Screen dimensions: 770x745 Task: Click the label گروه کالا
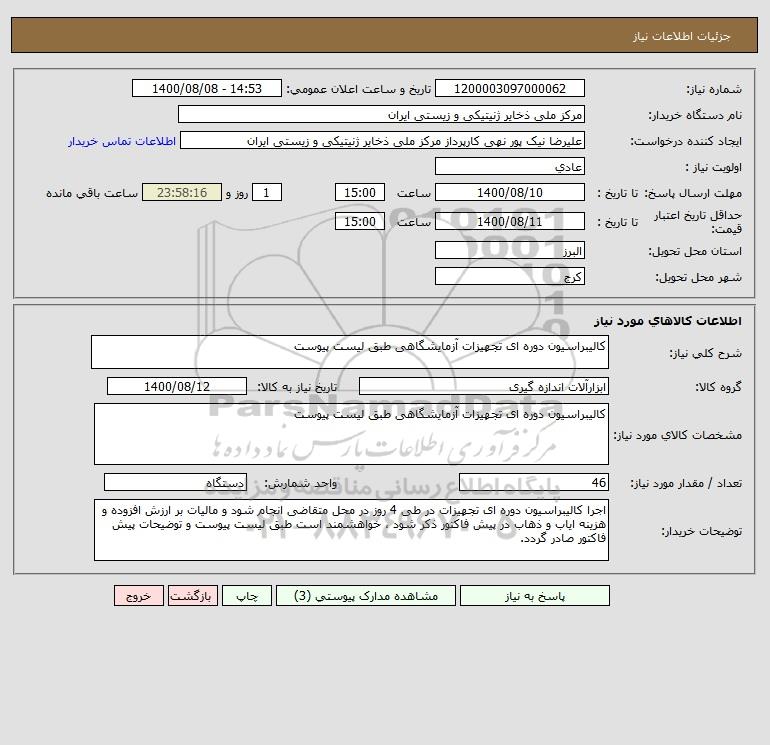(718, 387)
